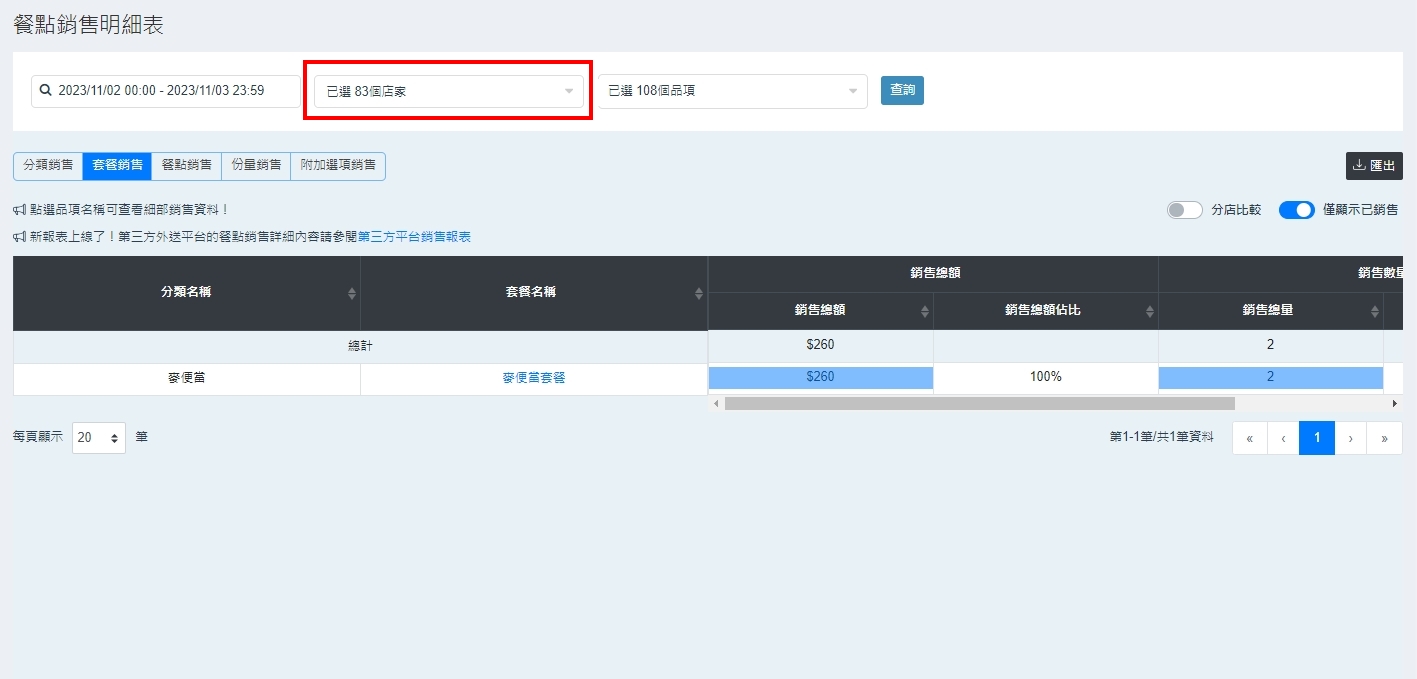
Task: Open the 餐點銷售 tab
Action: click(x=186, y=166)
